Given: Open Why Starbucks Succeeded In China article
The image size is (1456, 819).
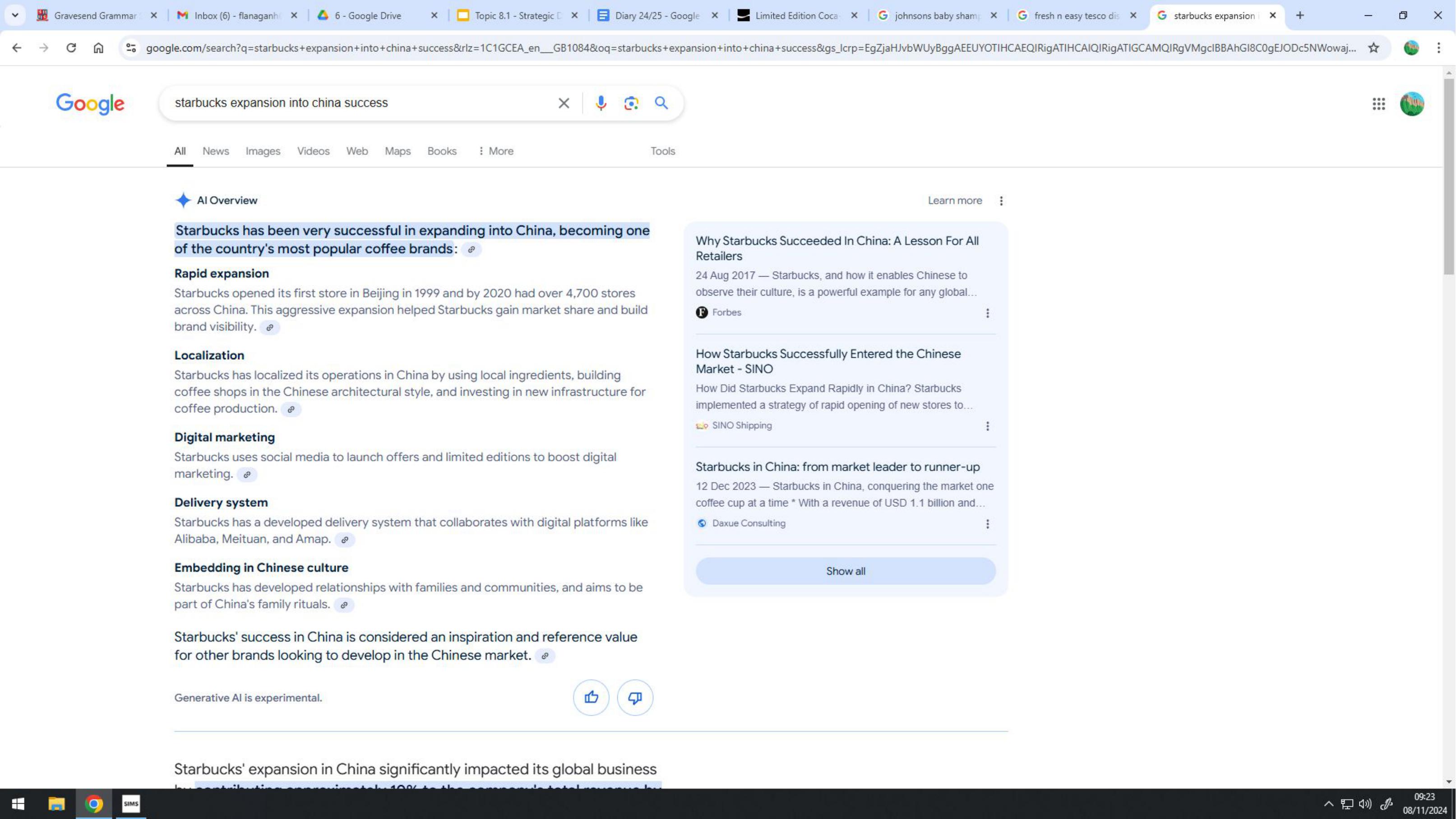Looking at the screenshot, I should (x=837, y=248).
